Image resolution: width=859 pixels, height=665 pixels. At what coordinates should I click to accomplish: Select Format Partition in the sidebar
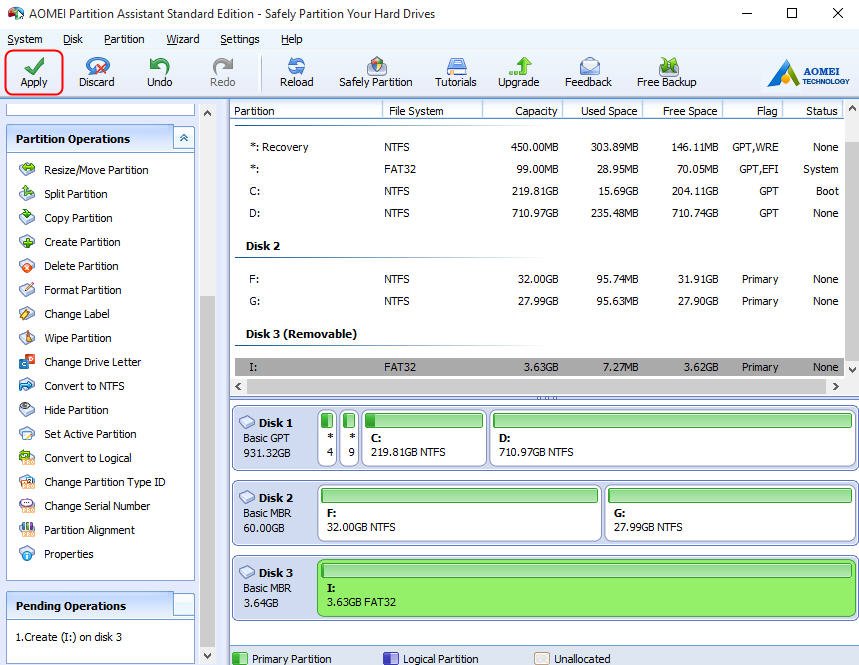[82, 290]
